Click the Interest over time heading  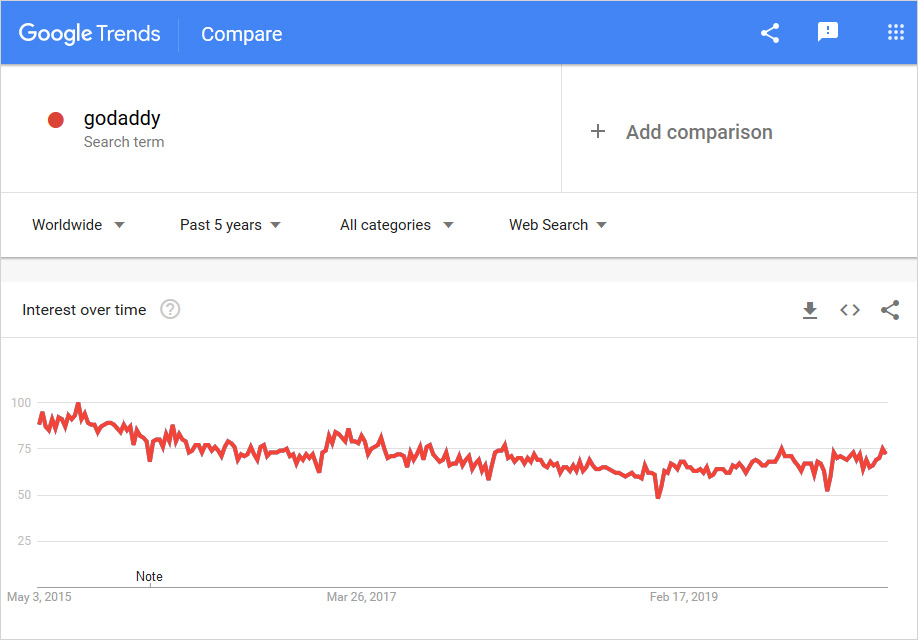point(84,310)
